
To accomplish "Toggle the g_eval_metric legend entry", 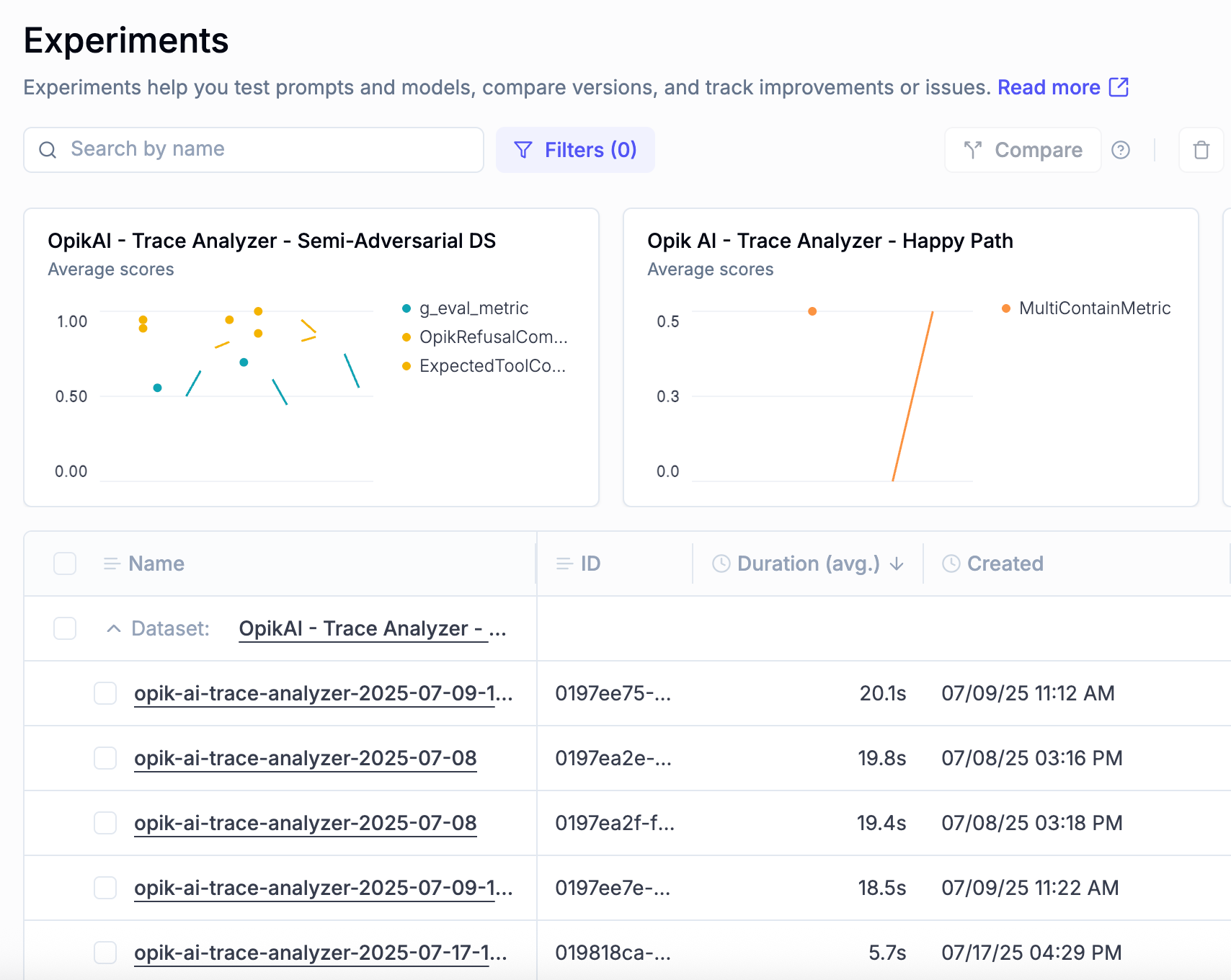I will (474, 308).
